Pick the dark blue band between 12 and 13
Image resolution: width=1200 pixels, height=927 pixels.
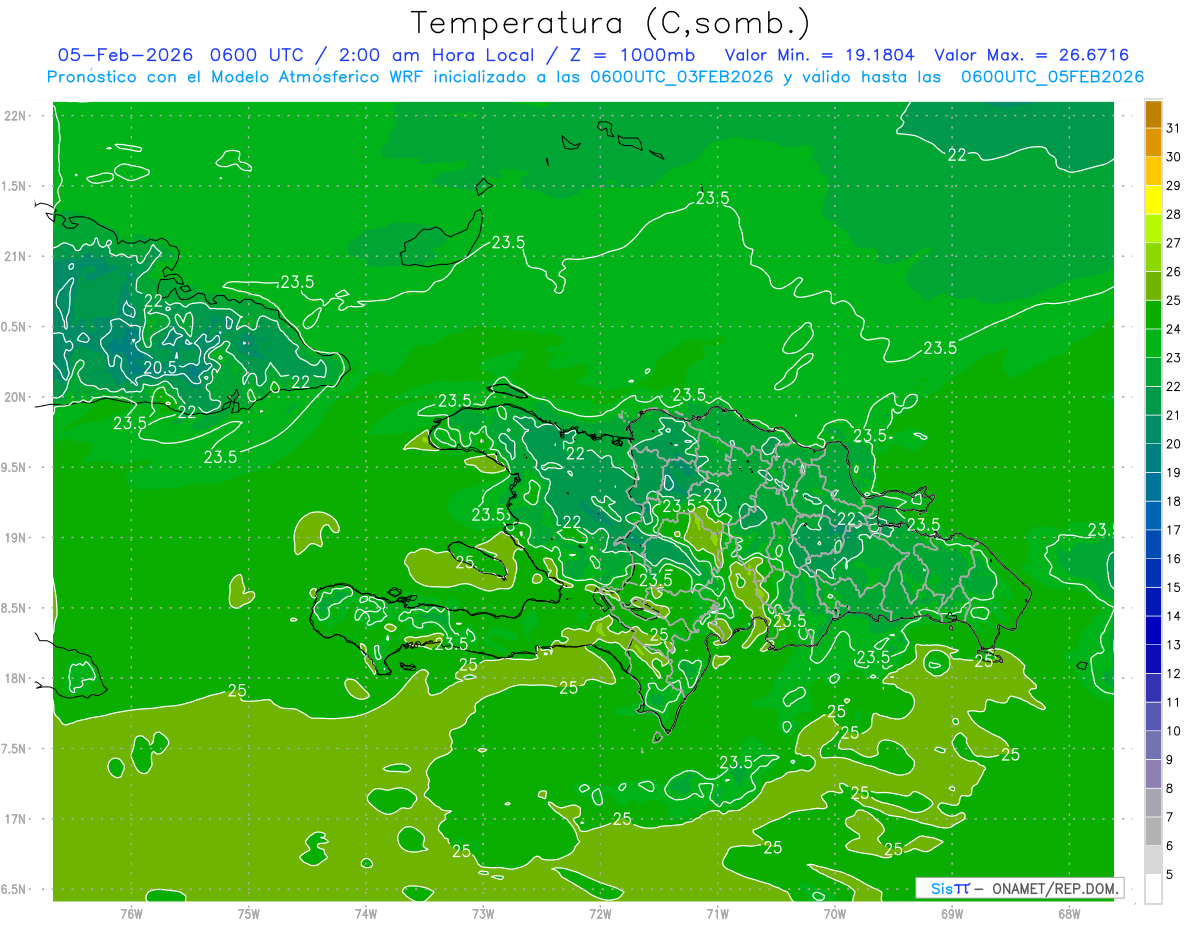(x=1153, y=659)
